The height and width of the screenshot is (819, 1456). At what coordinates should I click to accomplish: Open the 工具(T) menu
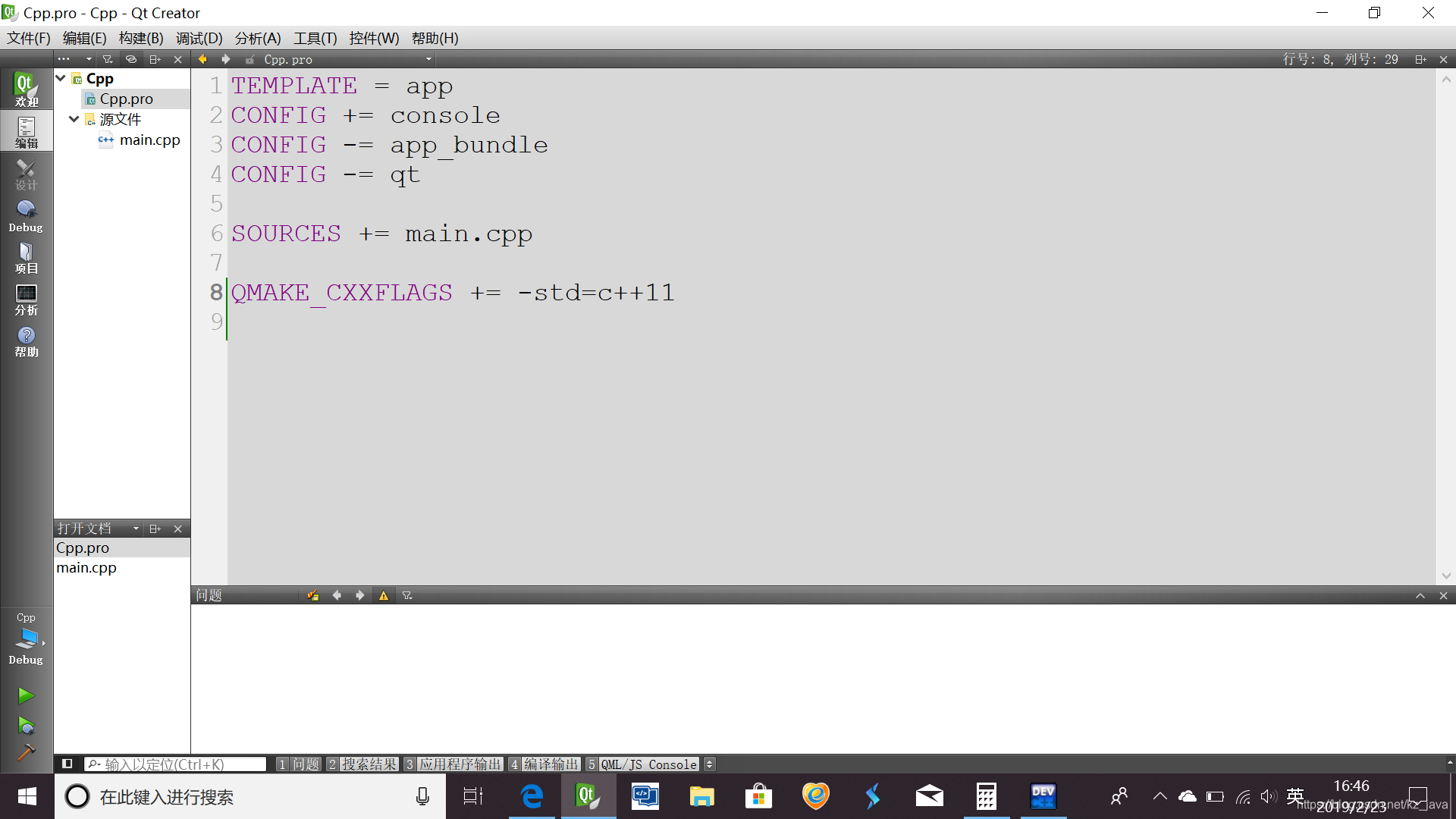pos(315,38)
